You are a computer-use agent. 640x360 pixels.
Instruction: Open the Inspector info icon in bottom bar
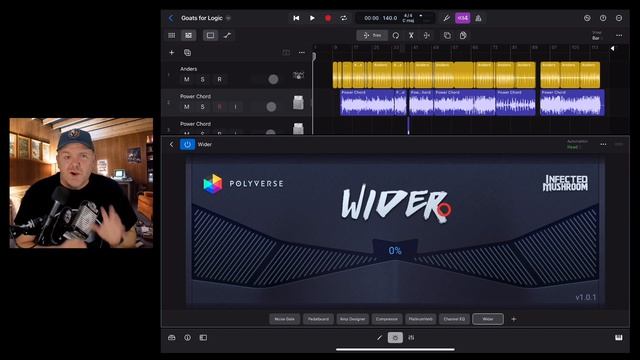click(187, 338)
